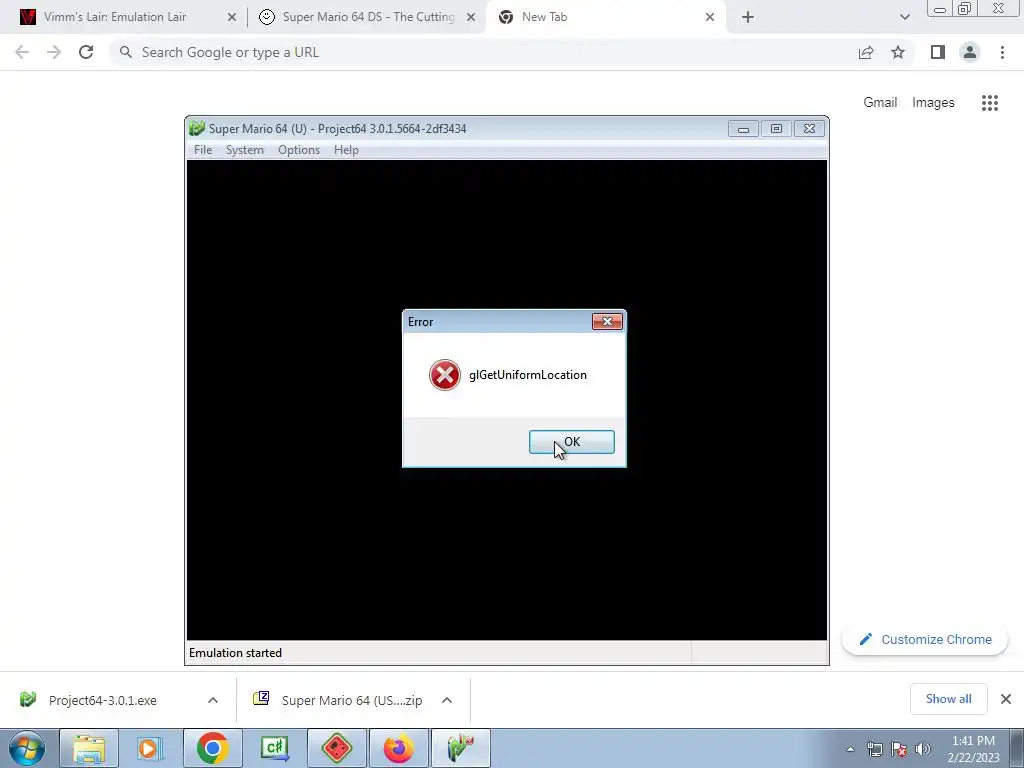1024x768 pixels.
Task: Open Windows Media Player from taskbar
Action: click(150, 748)
